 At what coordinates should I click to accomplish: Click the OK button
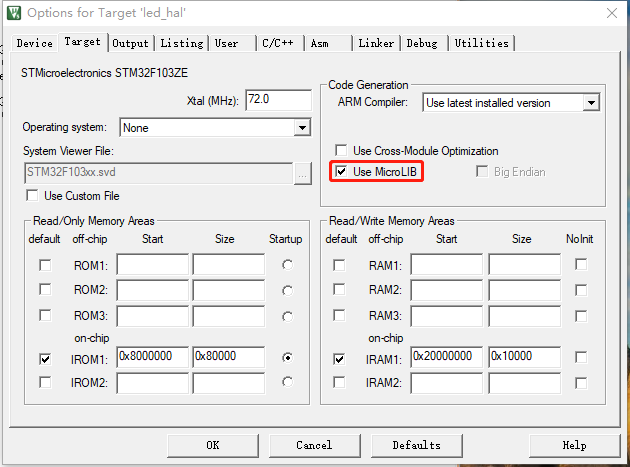click(x=213, y=445)
